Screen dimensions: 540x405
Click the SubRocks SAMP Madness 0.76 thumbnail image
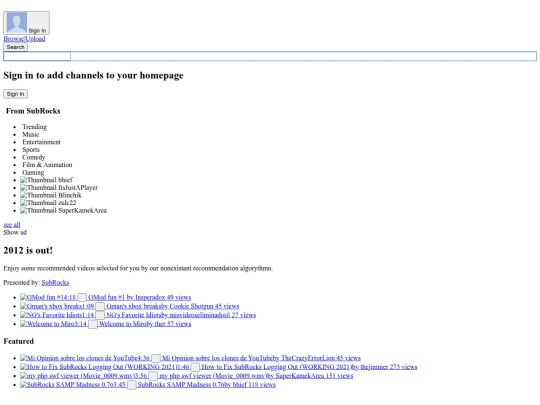click(x=66, y=385)
